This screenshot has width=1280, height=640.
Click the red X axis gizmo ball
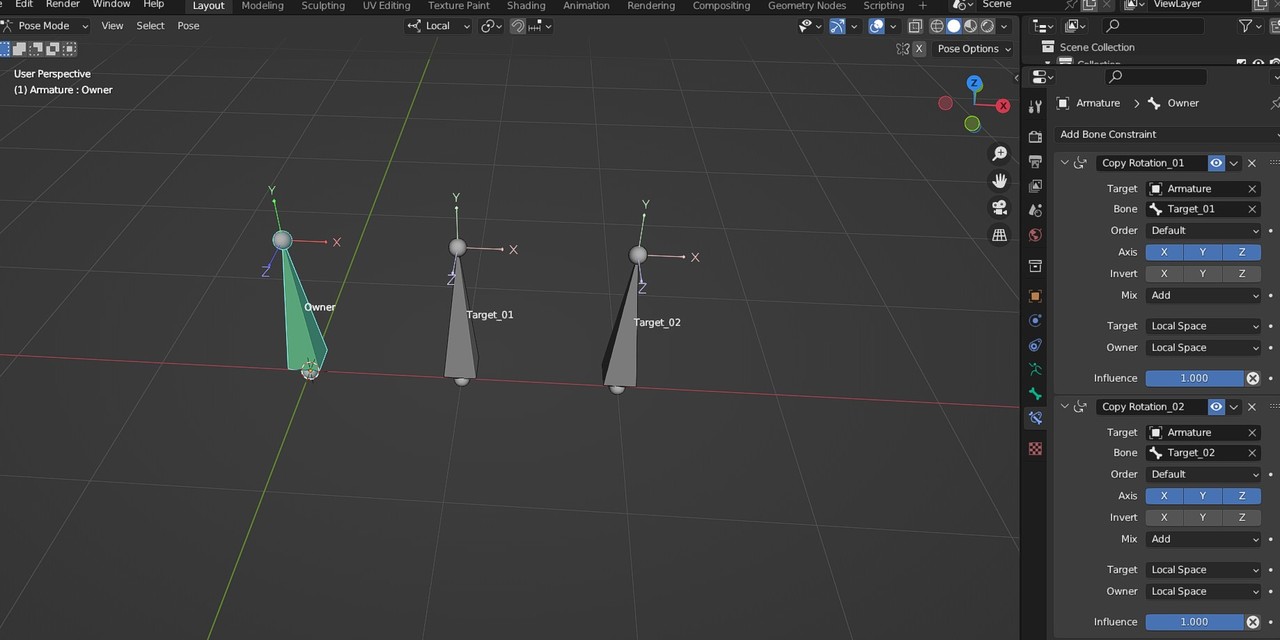1003,106
